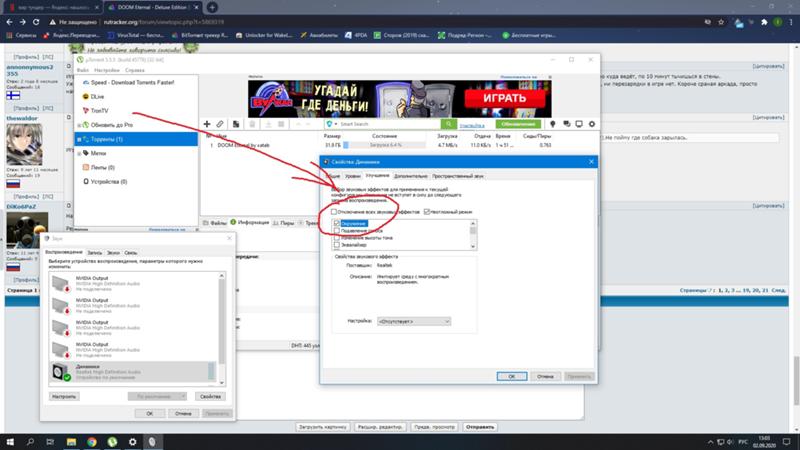Viewport: 800px width, 450px height.
Task: Click the uTorrent chat bubbles icon
Action: pyautogui.click(x=566, y=124)
